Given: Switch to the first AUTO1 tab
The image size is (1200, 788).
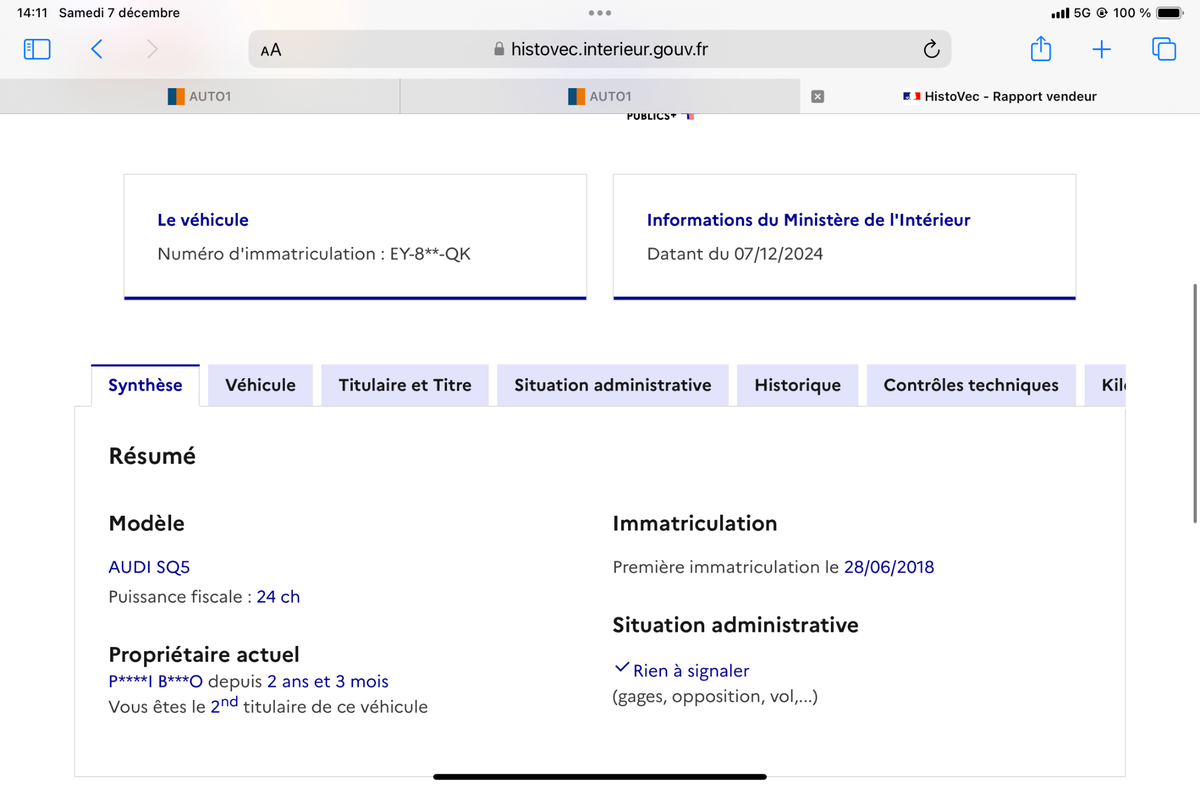Looking at the screenshot, I should (x=200, y=97).
